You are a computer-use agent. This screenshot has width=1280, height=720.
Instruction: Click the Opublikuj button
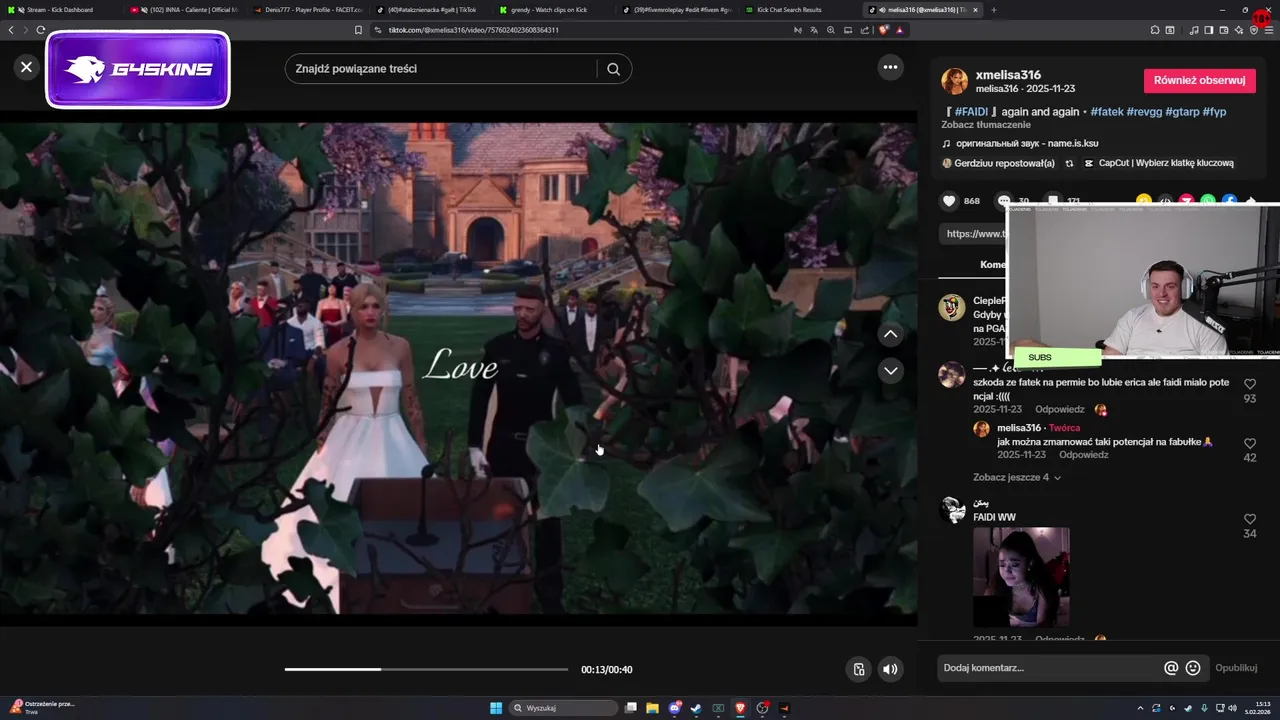pyautogui.click(x=1236, y=668)
